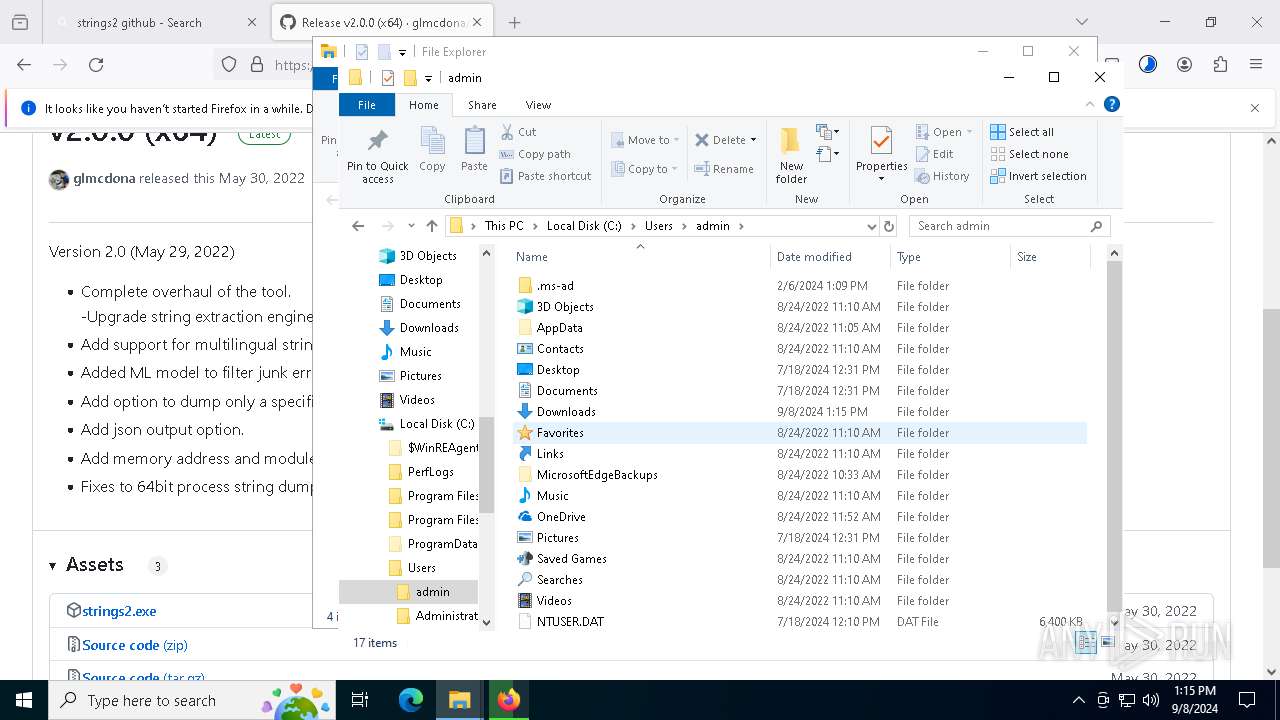Open Copy to dropdown
The image size is (1280, 720).
(645, 169)
